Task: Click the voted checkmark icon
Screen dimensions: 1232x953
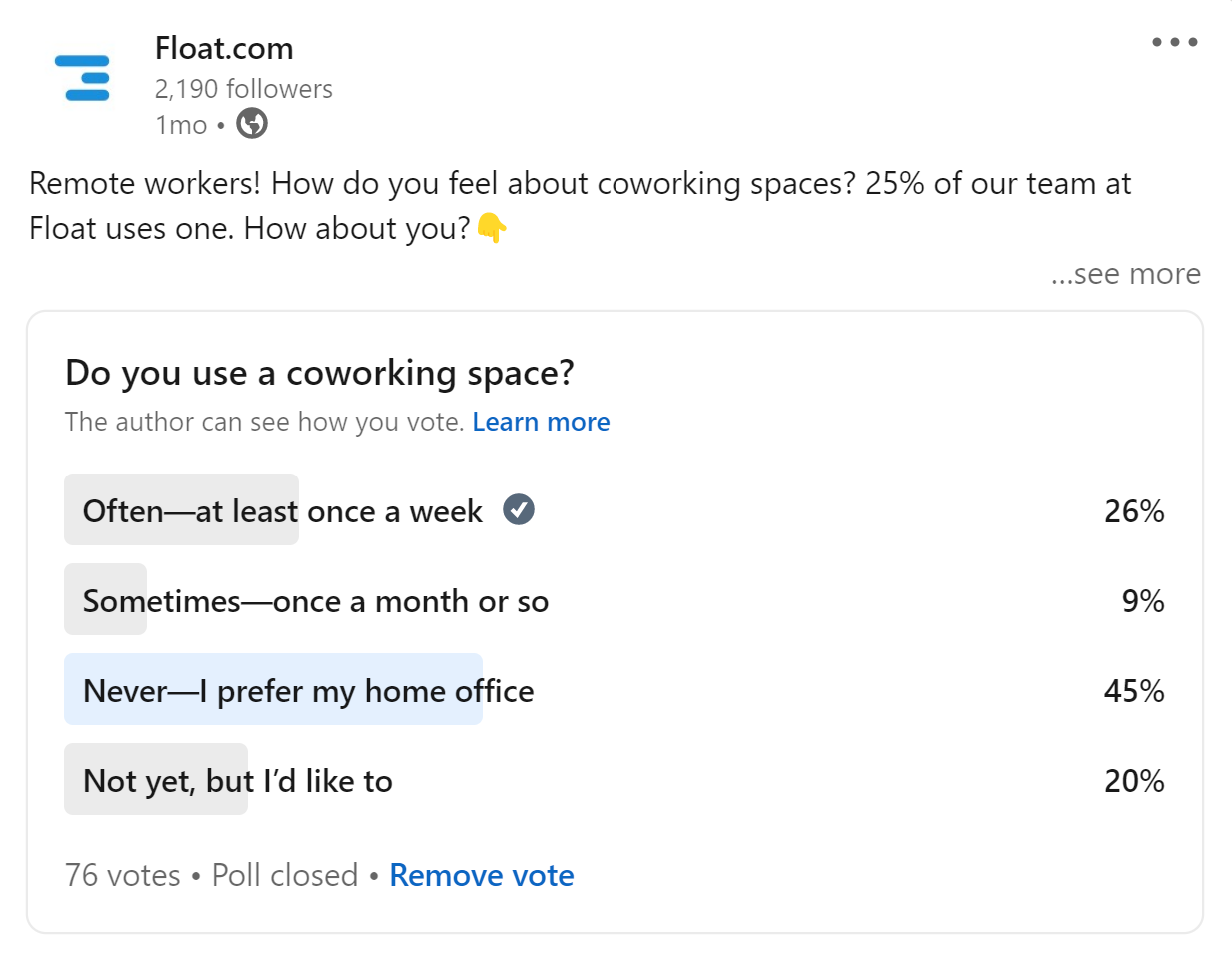Action: (518, 510)
